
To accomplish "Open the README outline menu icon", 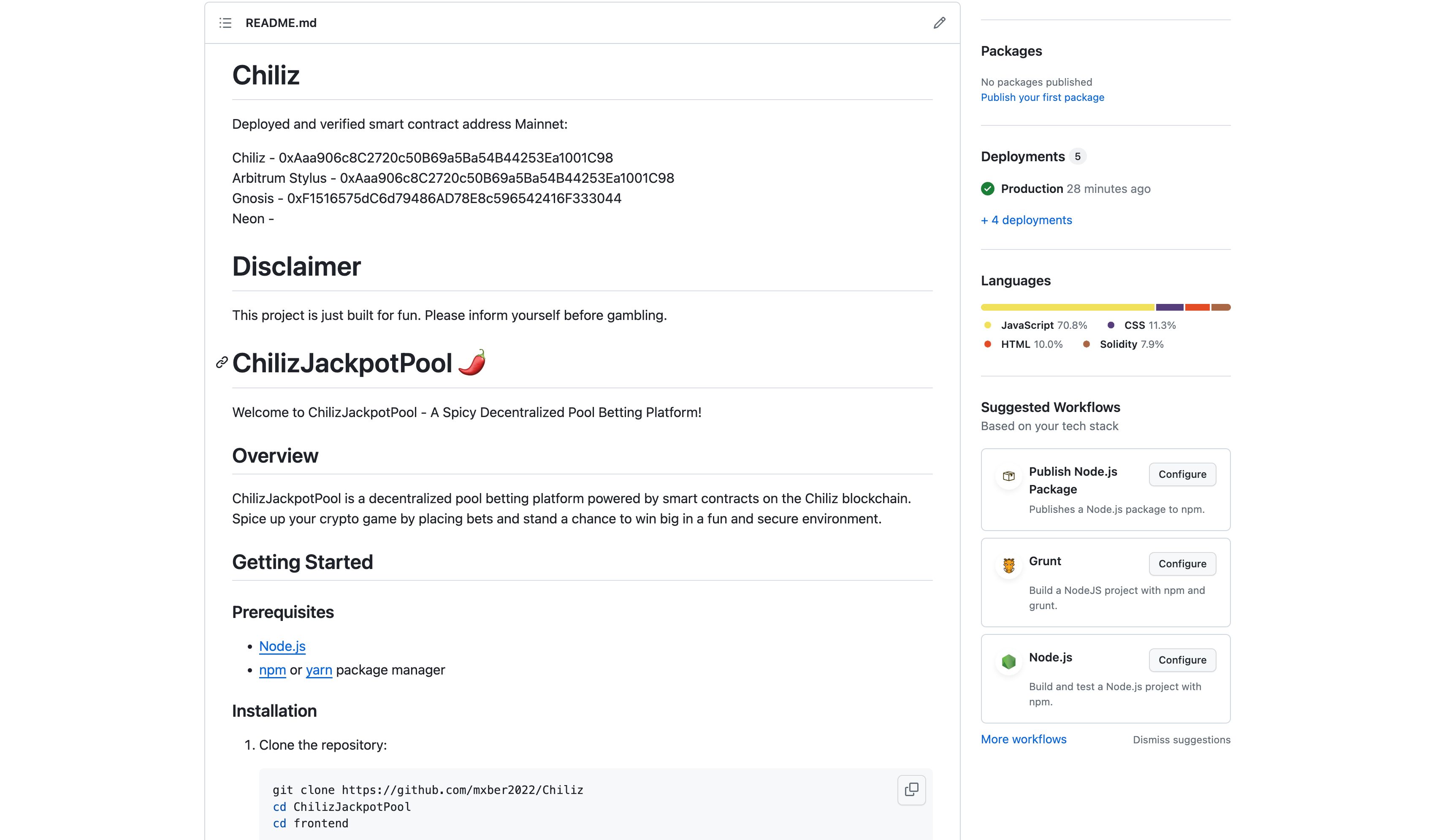I will point(225,23).
